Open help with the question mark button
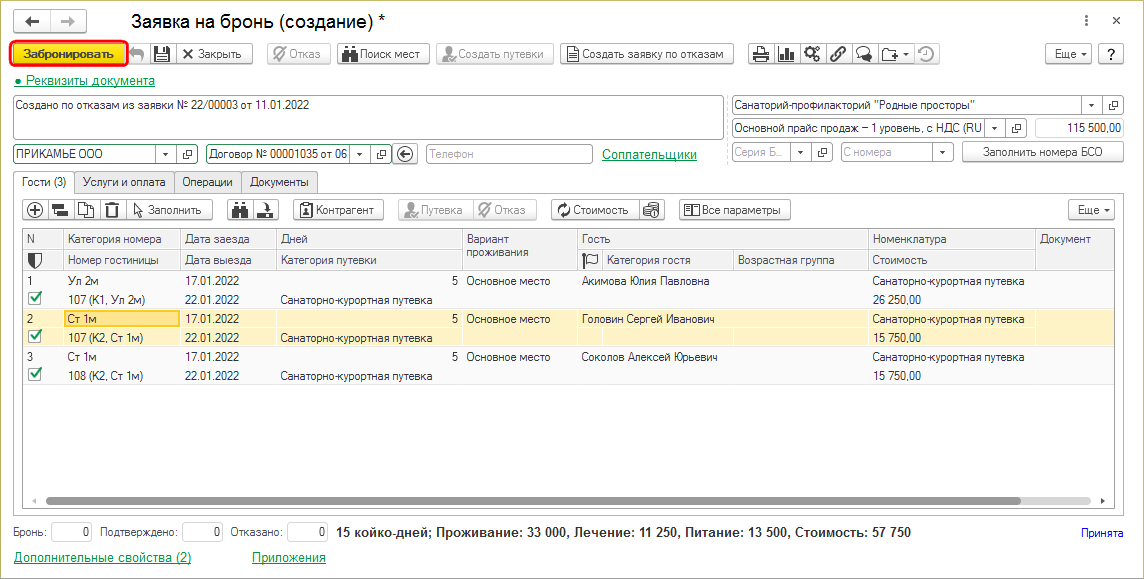Image resolution: width=1144 pixels, height=579 pixels. point(1111,54)
